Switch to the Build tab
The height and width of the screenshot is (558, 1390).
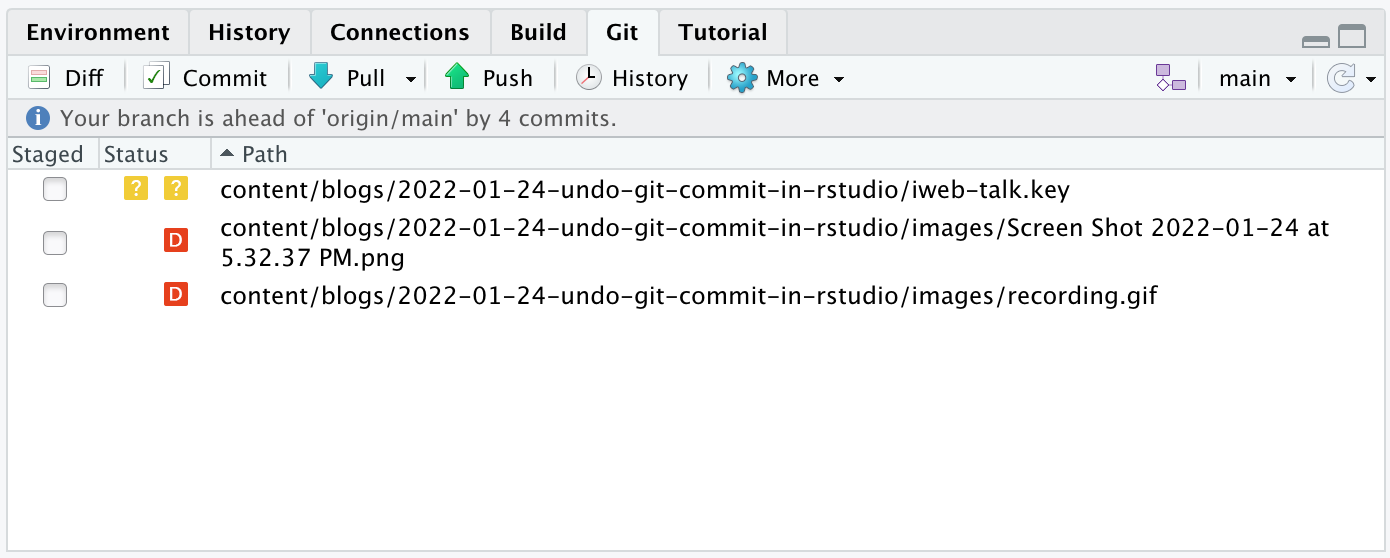538,32
